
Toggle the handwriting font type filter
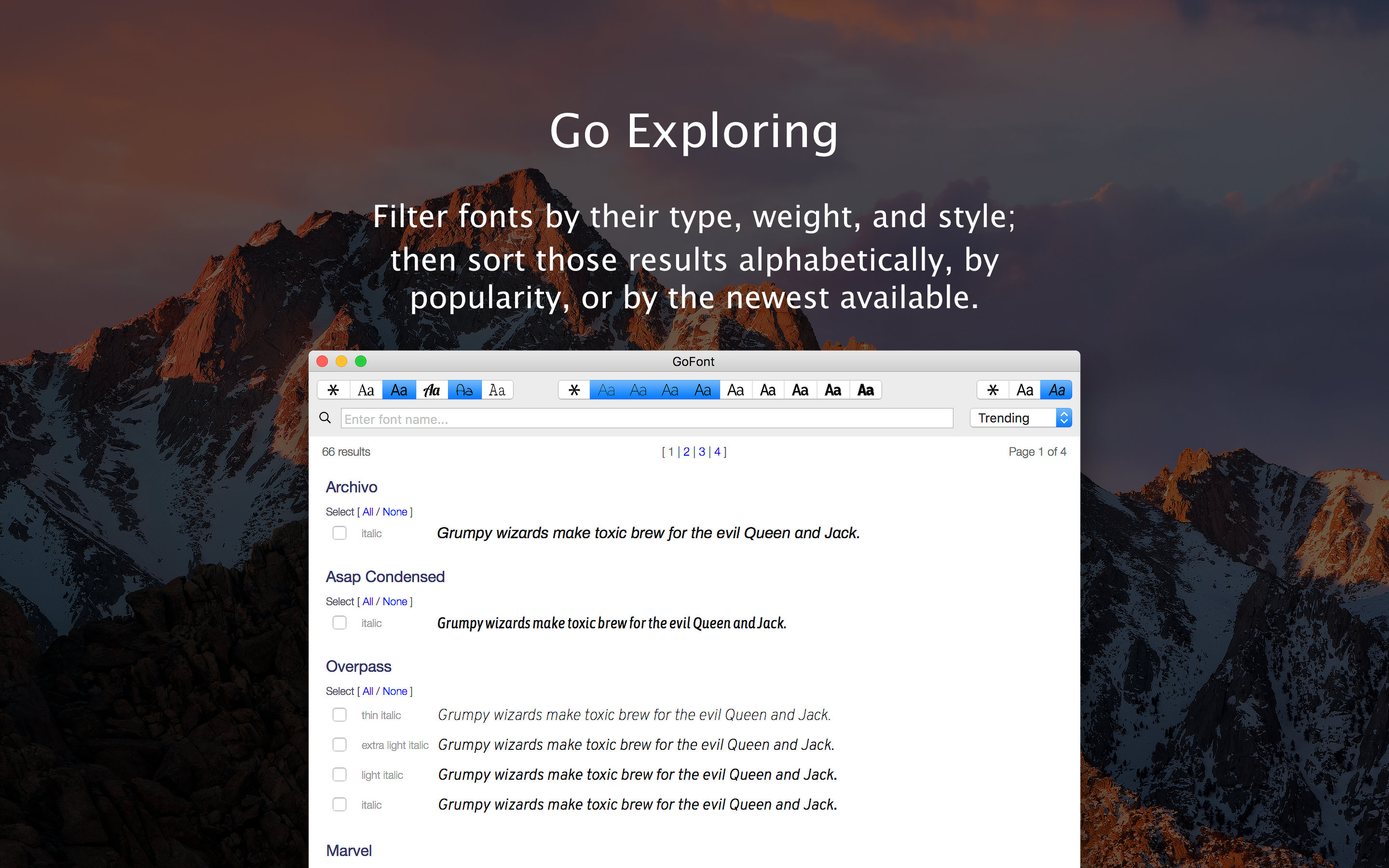464,391
